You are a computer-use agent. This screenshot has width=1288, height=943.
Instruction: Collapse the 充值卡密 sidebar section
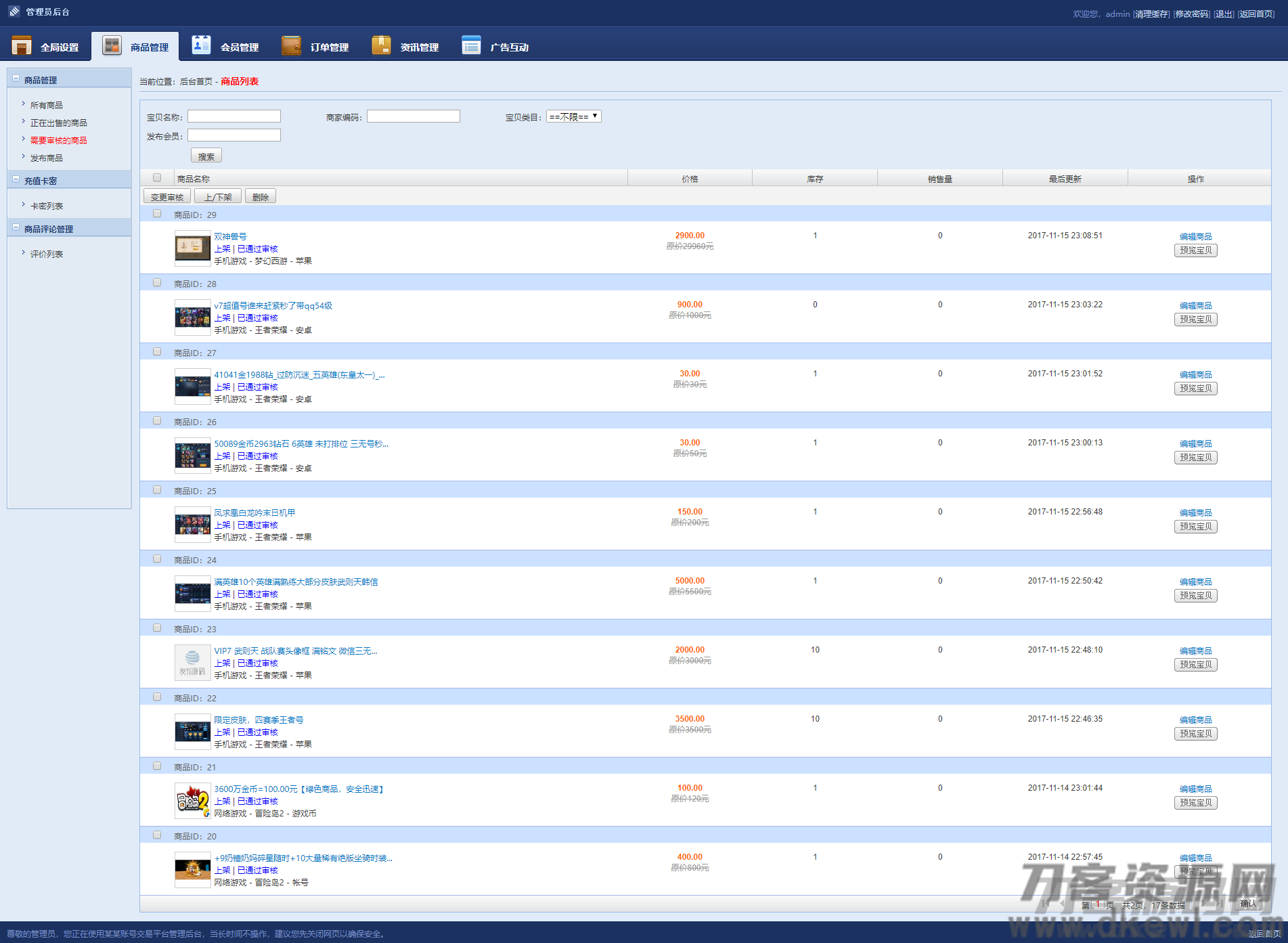click(16, 179)
